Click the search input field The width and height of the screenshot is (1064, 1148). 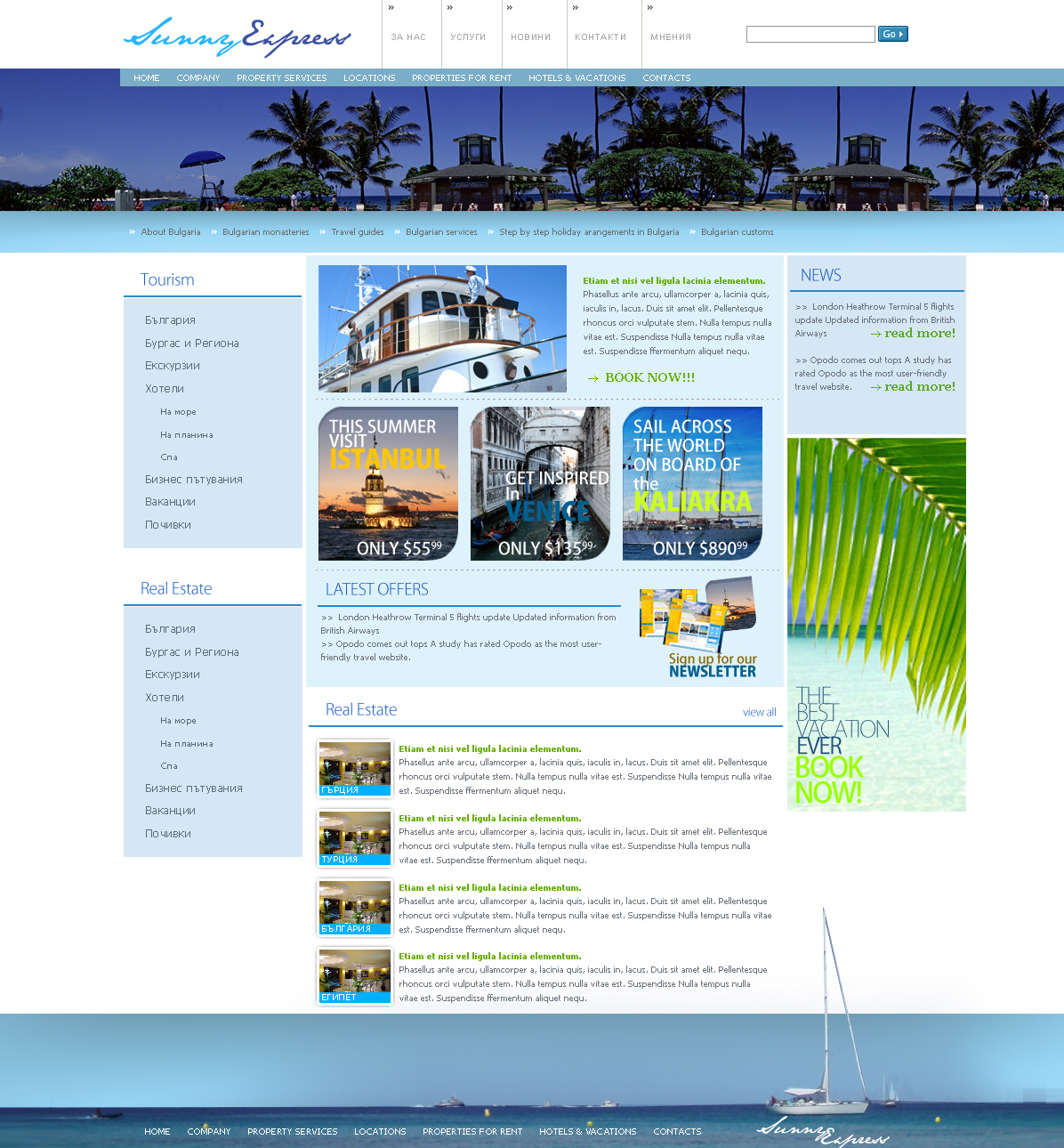click(810, 35)
